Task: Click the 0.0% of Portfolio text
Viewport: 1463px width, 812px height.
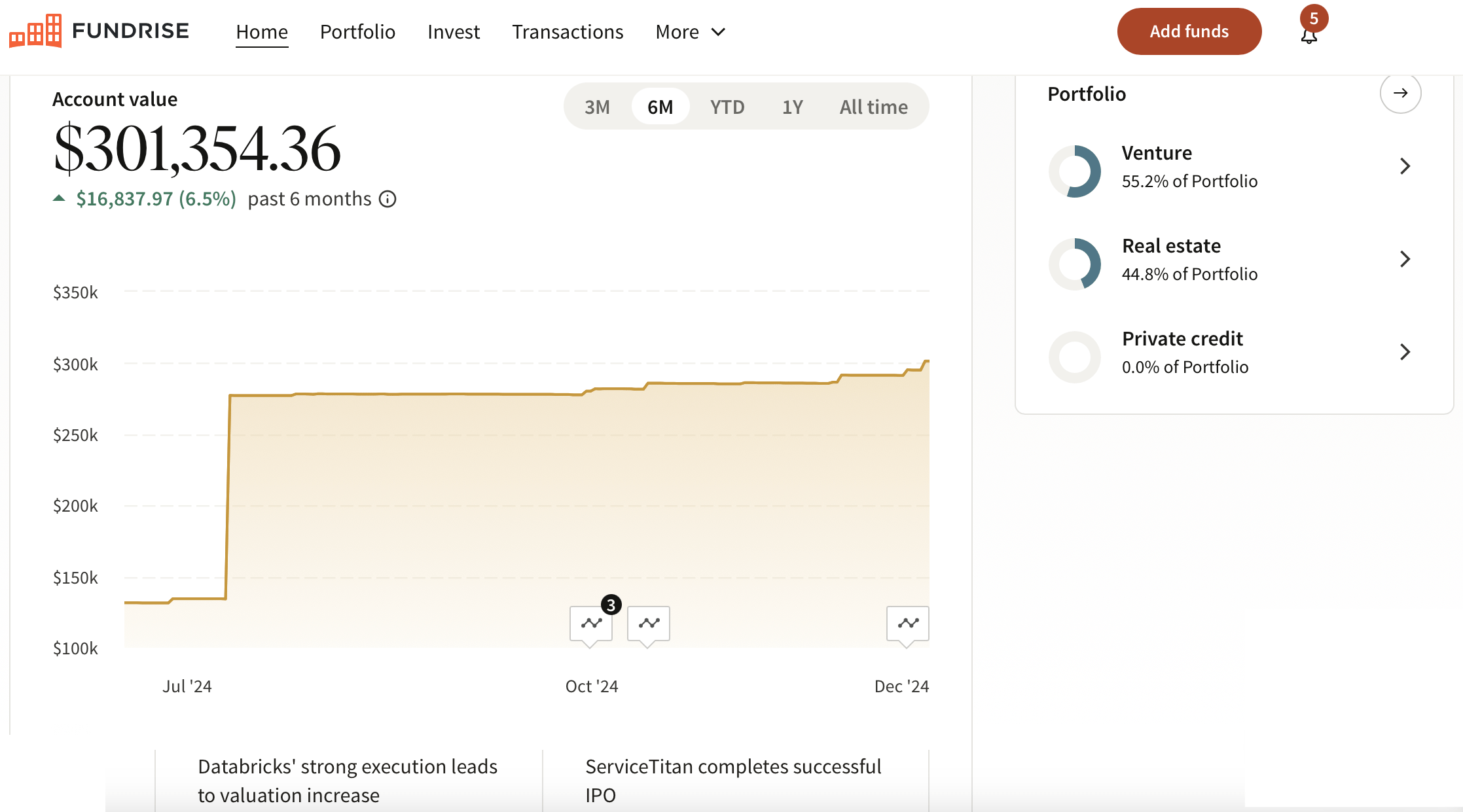Action: click(x=1185, y=367)
